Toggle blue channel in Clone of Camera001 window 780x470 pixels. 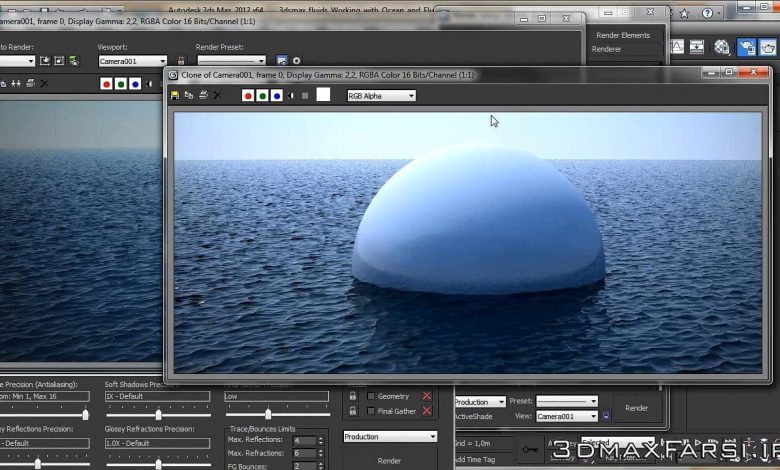point(277,95)
